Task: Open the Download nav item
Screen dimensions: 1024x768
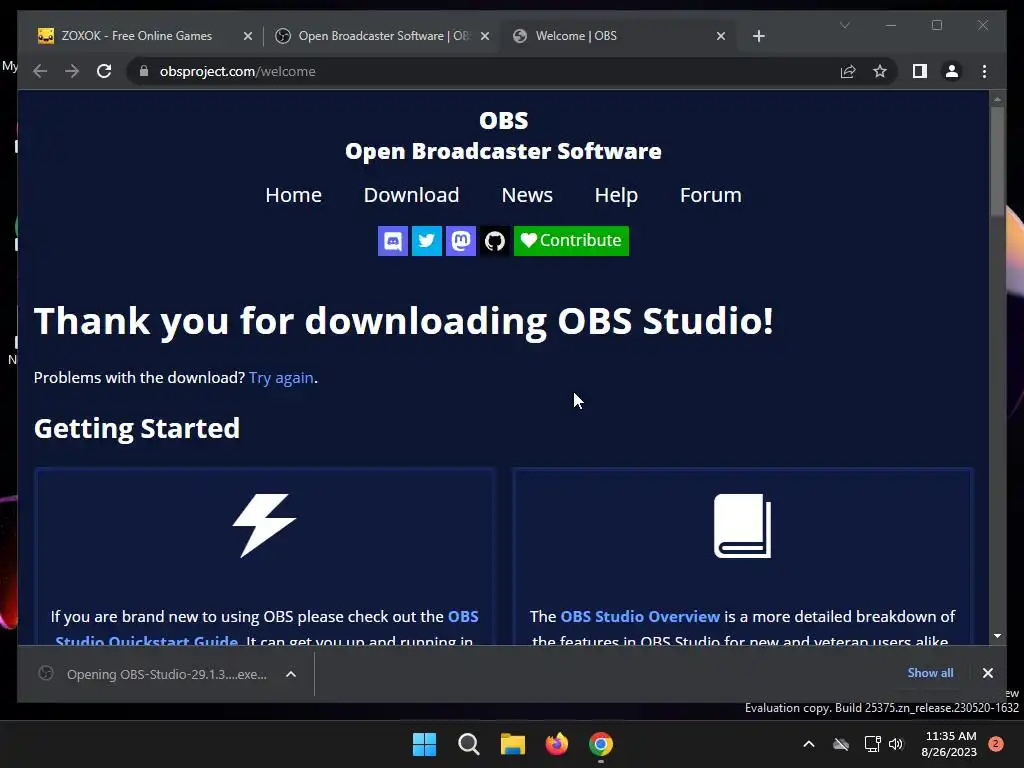Action: [411, 195]
